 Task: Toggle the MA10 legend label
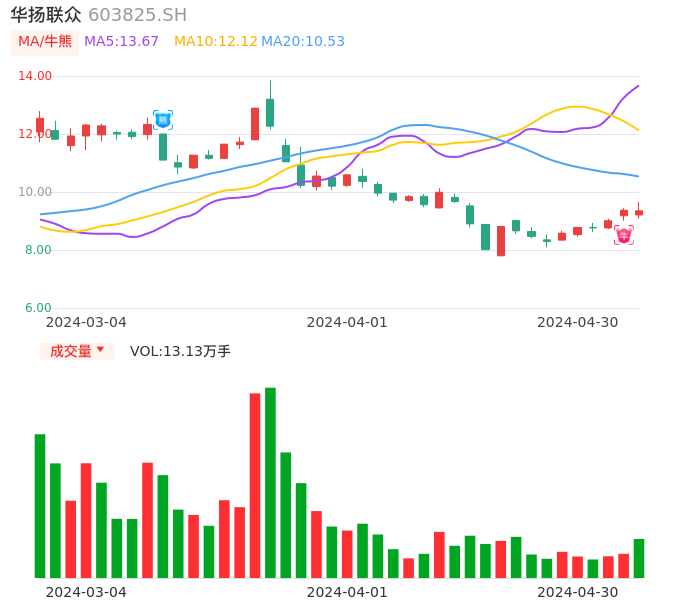[215, 42]
